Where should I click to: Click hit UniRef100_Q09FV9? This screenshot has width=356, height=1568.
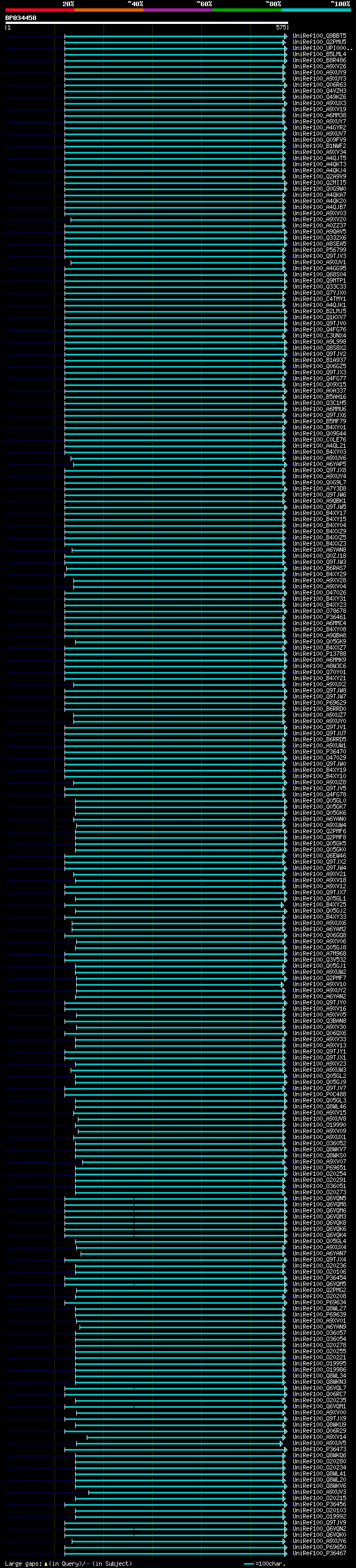[x=319, y=140]
